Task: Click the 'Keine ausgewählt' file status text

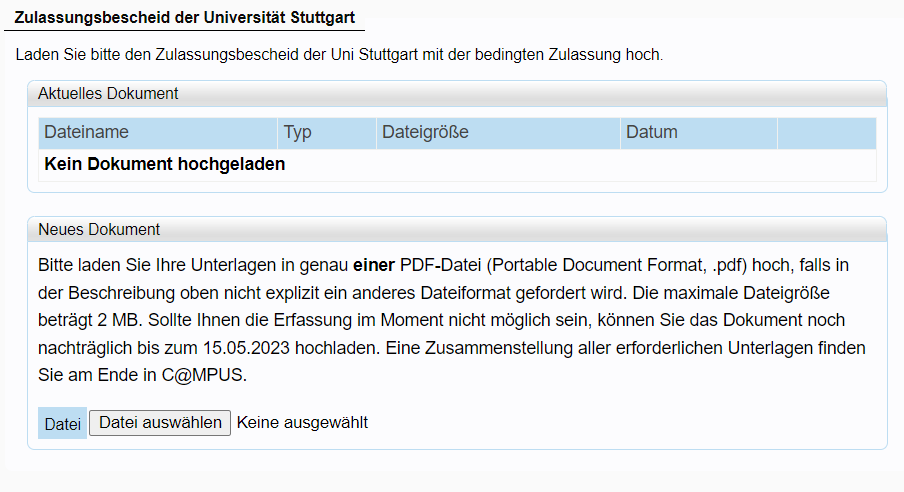Action: click(302, 423)
